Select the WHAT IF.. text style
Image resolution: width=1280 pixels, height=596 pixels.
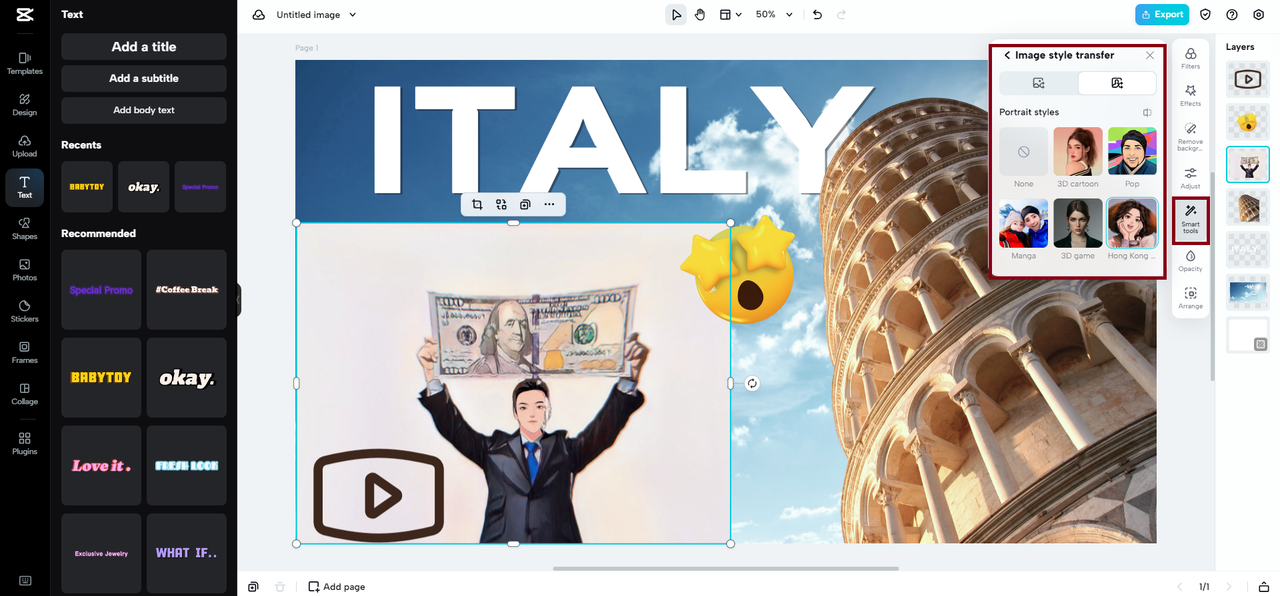(187, 553)
